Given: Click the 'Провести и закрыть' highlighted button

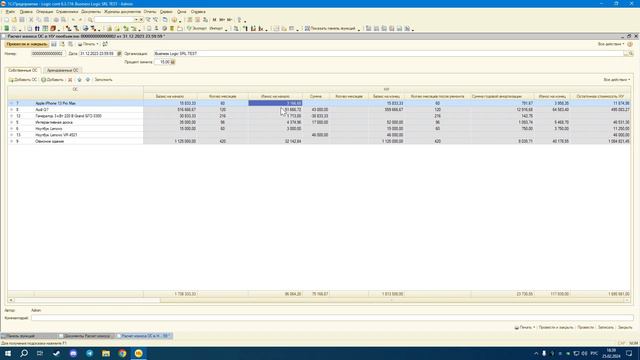Looking at the screenshot, I should (x=27, y=44).
